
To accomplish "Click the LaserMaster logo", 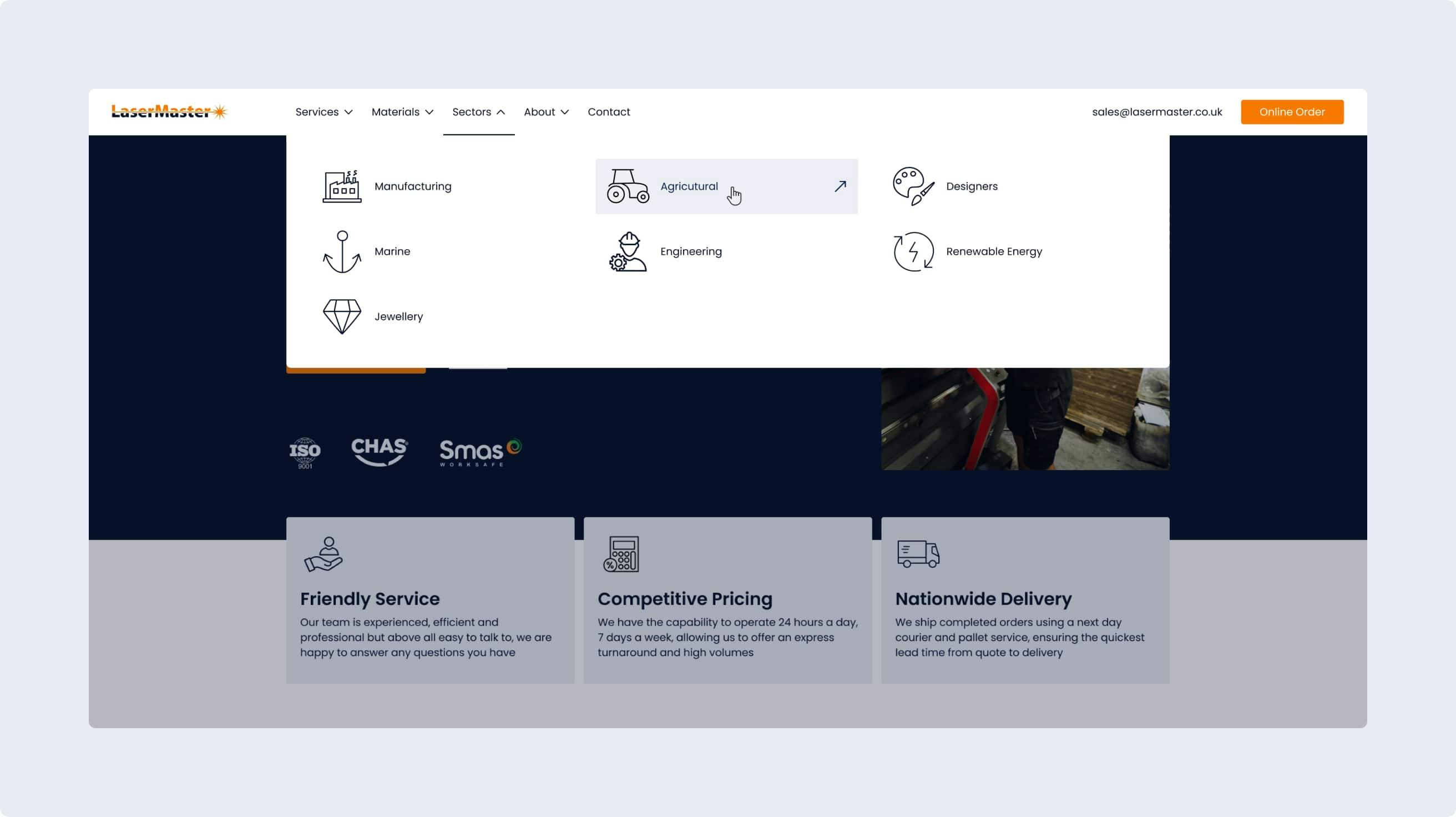I will pos(169,112).
